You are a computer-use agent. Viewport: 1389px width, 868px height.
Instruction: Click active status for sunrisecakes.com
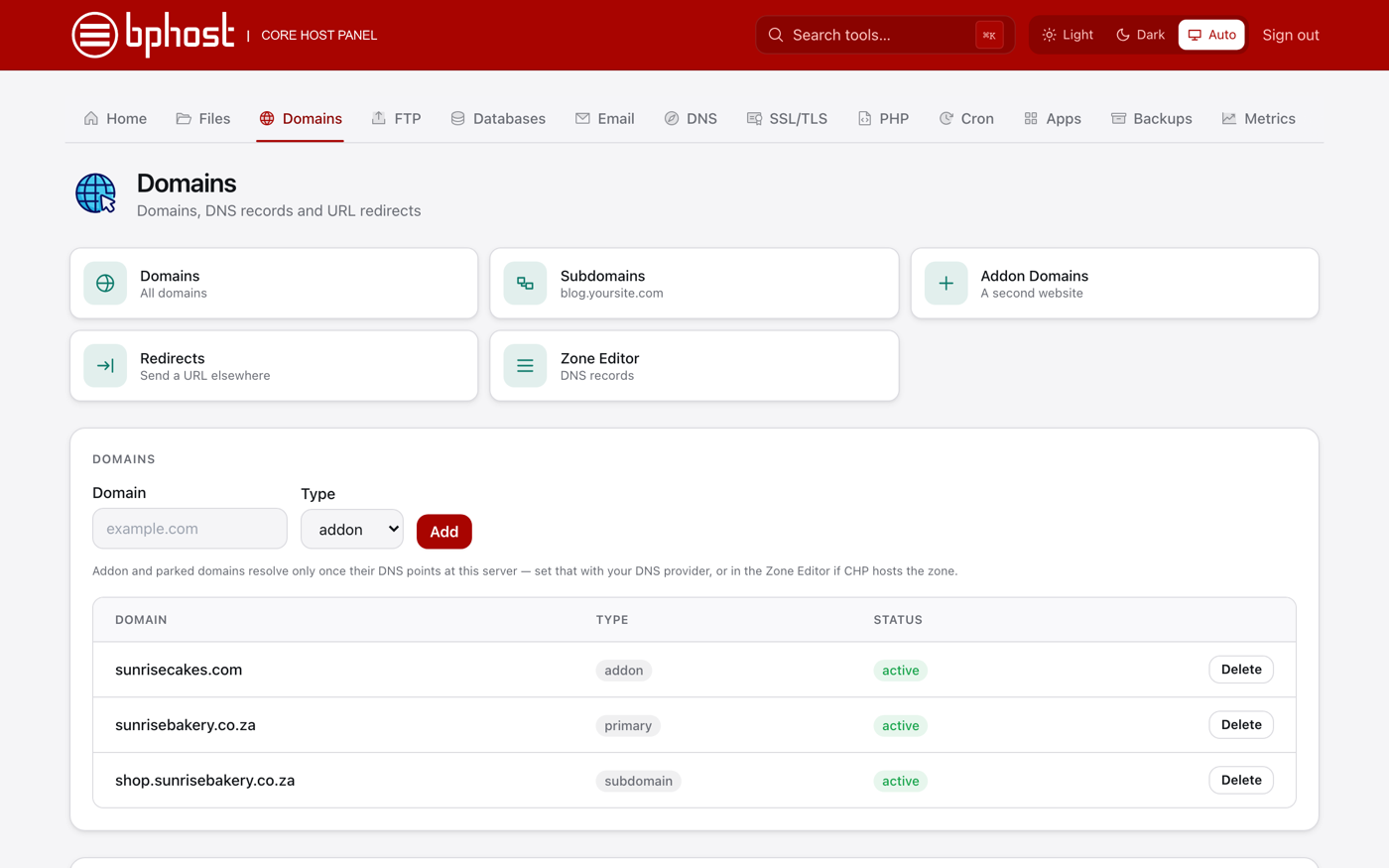(900, 671)
